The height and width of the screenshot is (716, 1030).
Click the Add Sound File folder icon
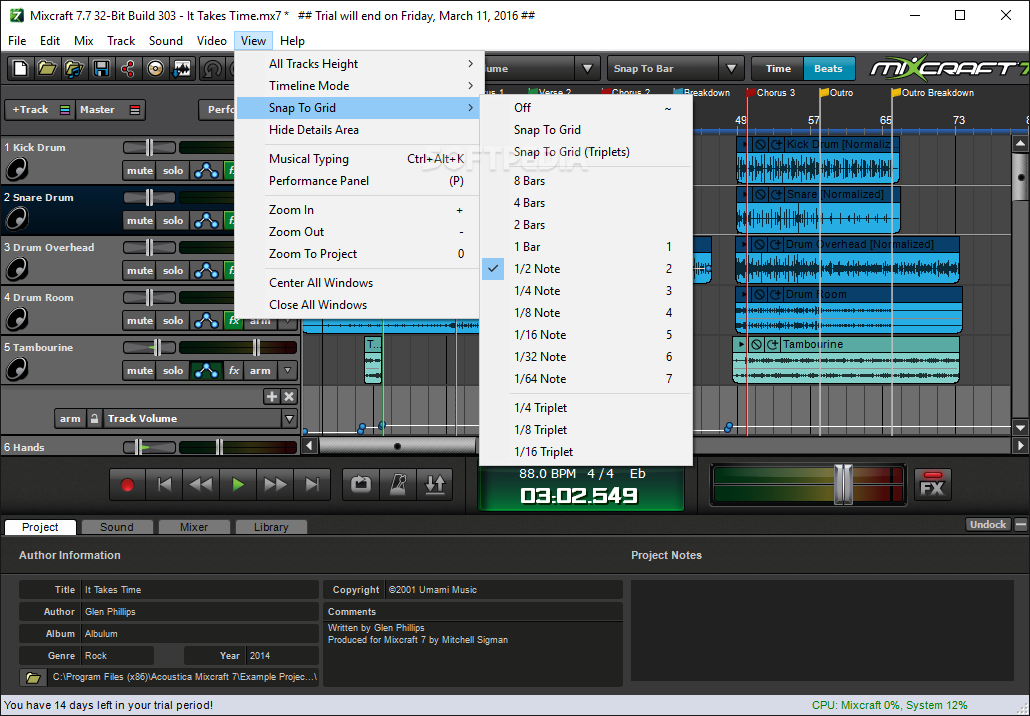coord(74,68)
